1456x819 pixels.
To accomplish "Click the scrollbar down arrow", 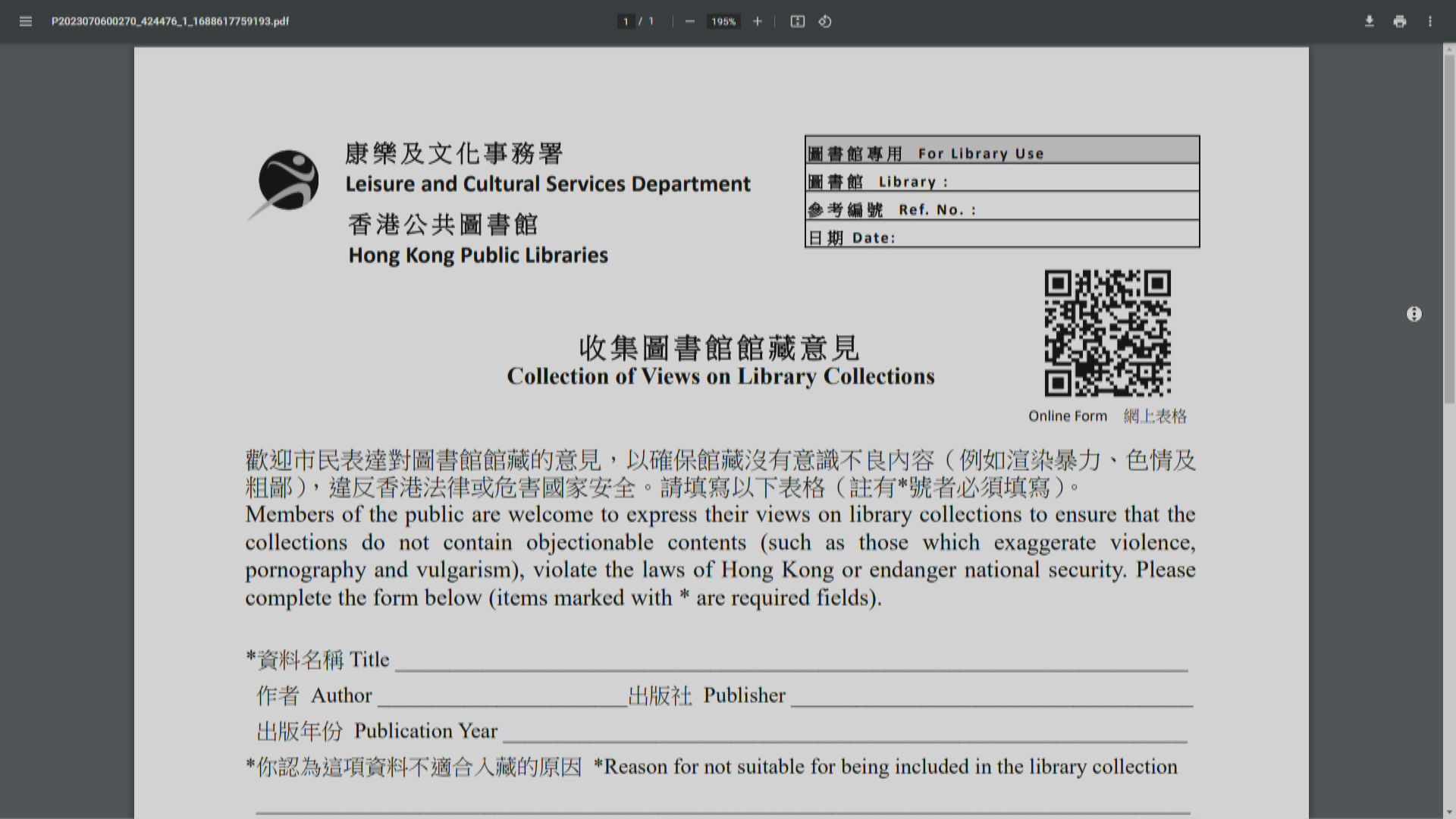I will 1449,812.
